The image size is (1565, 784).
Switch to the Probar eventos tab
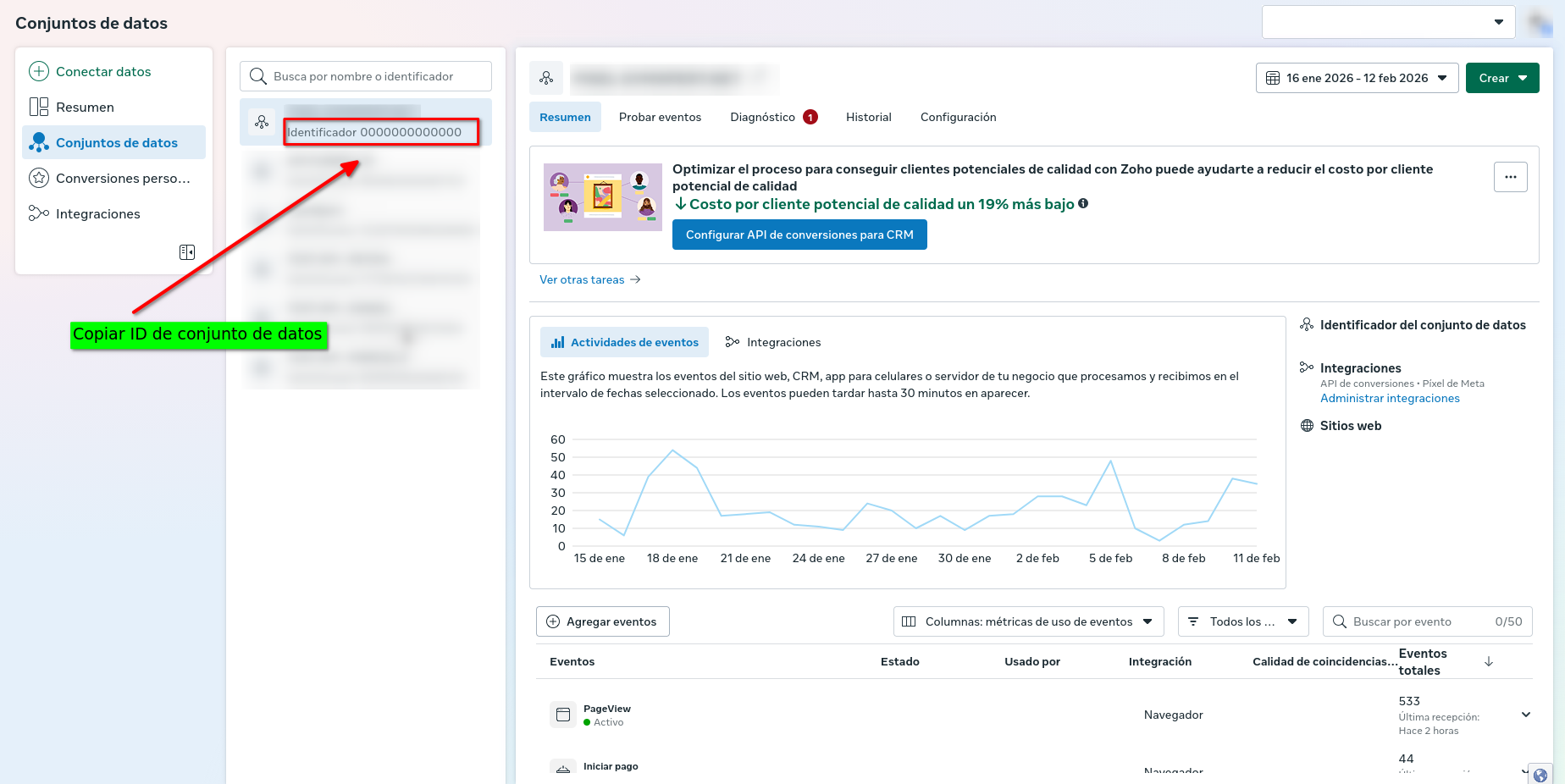[x=660, y=117]
